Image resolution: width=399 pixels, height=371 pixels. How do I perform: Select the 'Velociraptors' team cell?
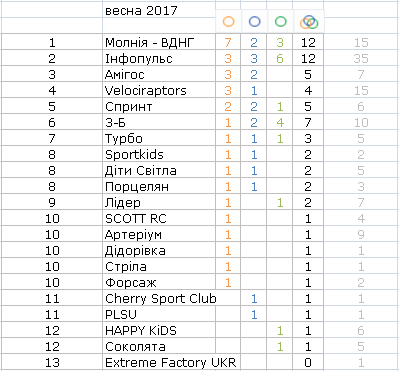pyautogui.click(x=159, y=90)
